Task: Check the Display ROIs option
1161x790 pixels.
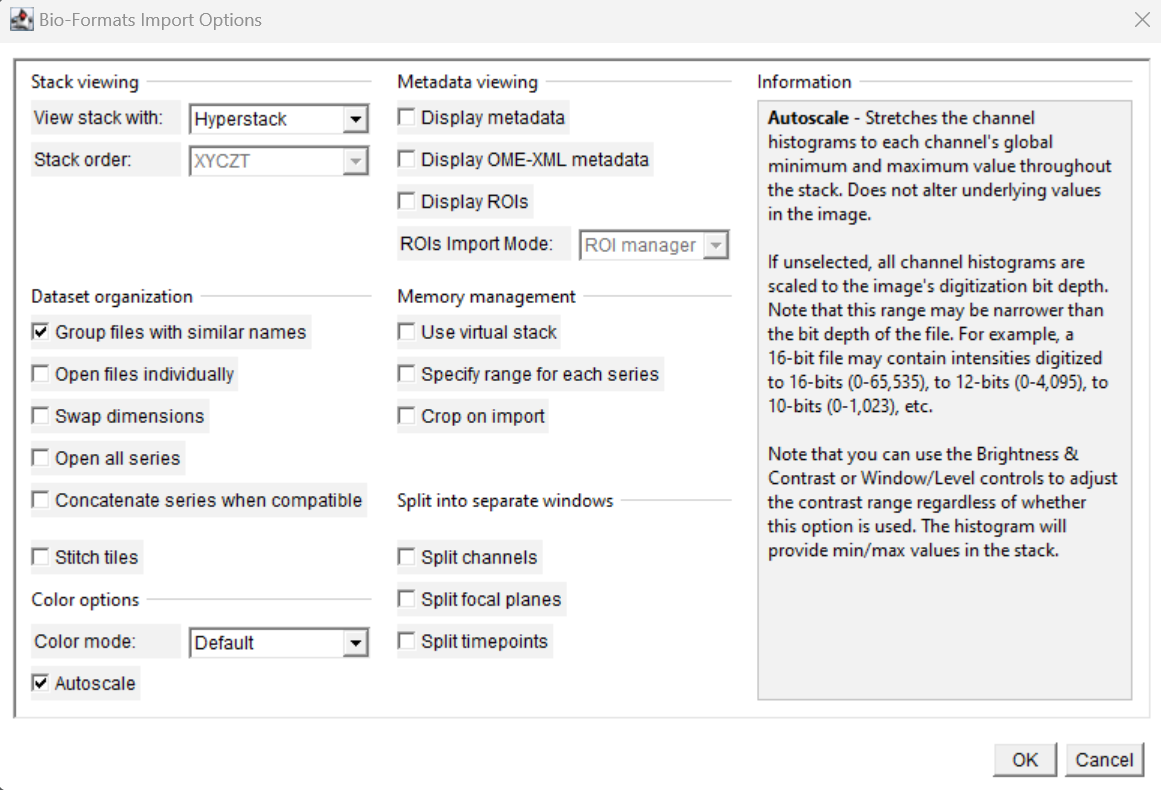Action: coord(406,201)
